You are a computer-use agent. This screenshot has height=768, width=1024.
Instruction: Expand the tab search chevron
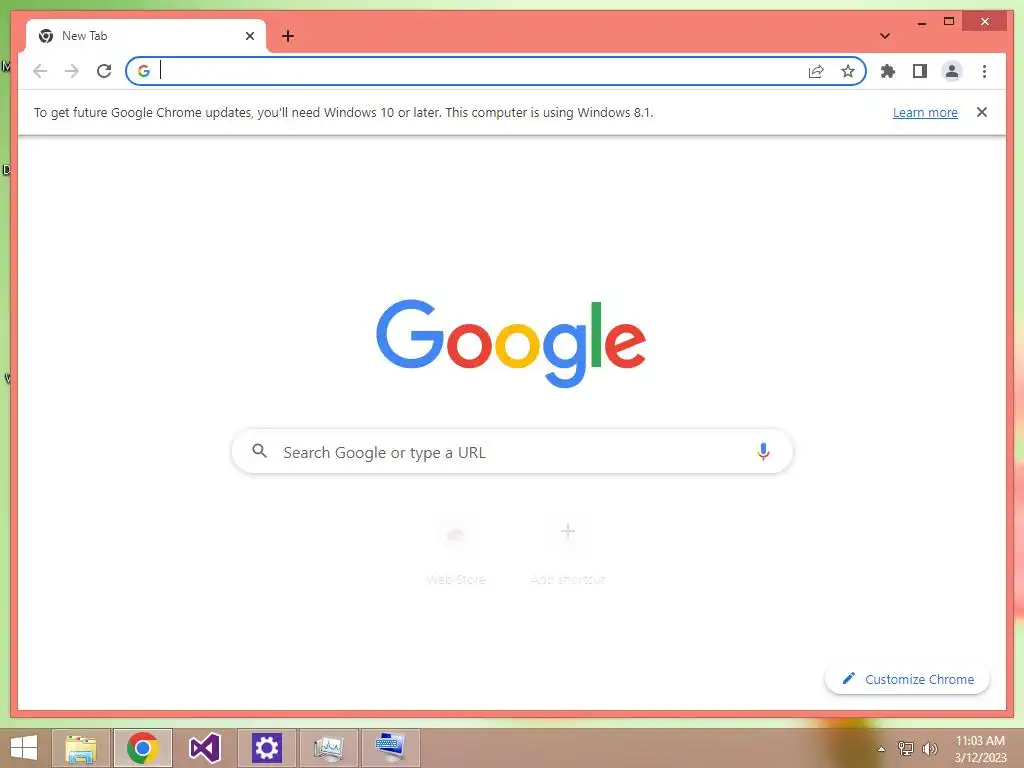click(x=885, y=36)
